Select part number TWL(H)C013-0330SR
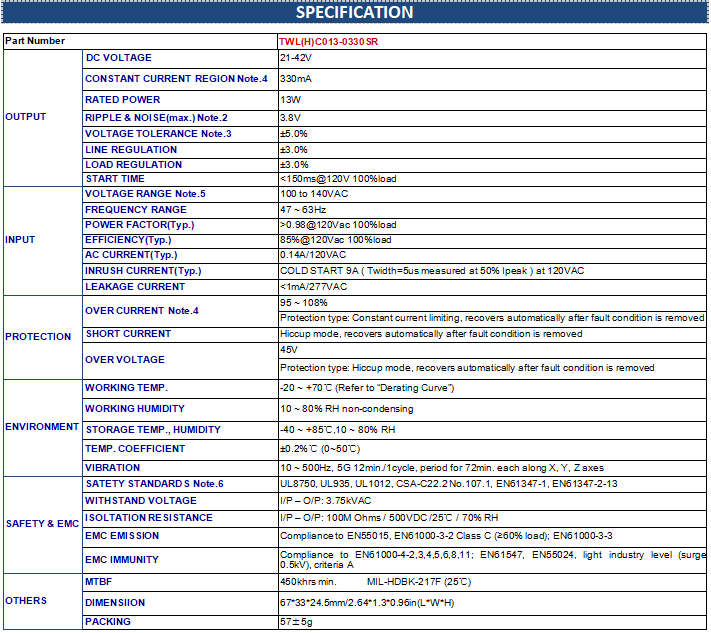Viewport: 711px width, 633px height. 328,42
